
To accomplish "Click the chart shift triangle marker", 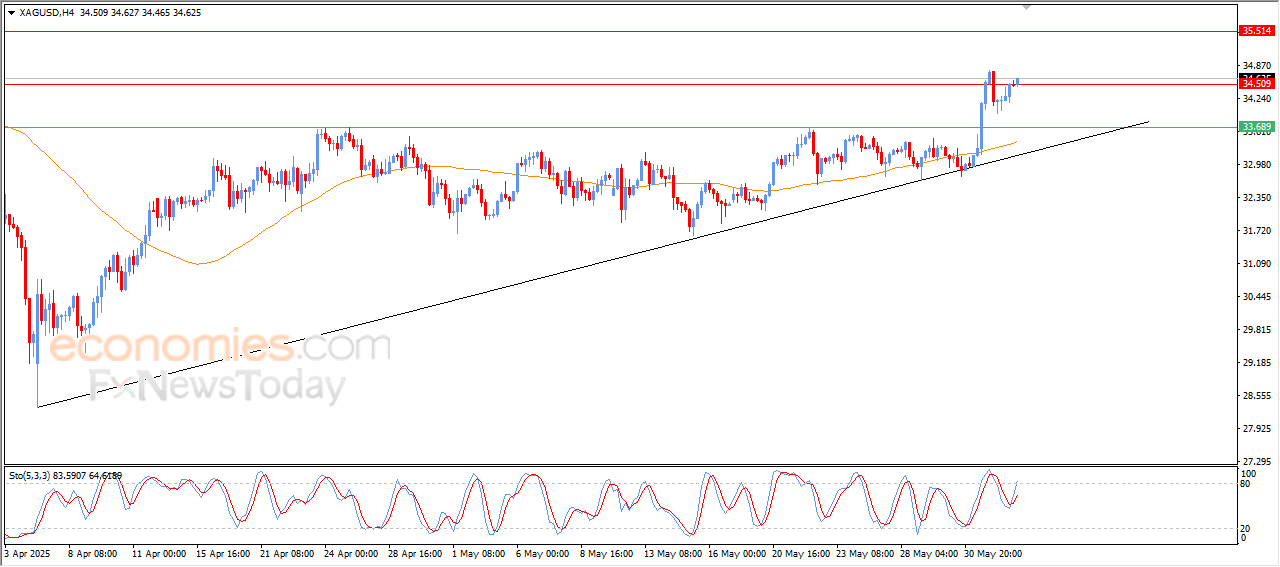I will [1026, 7].
